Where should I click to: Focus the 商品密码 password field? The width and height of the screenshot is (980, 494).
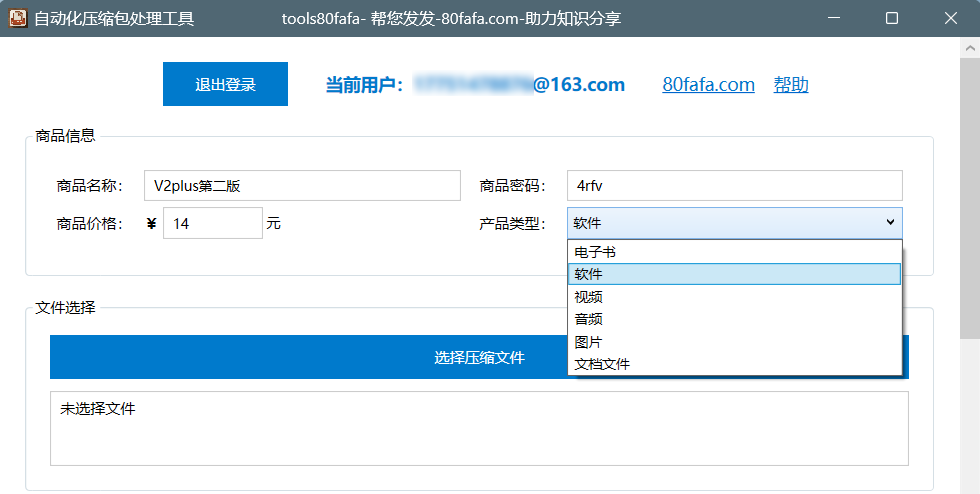coord(734,185)
